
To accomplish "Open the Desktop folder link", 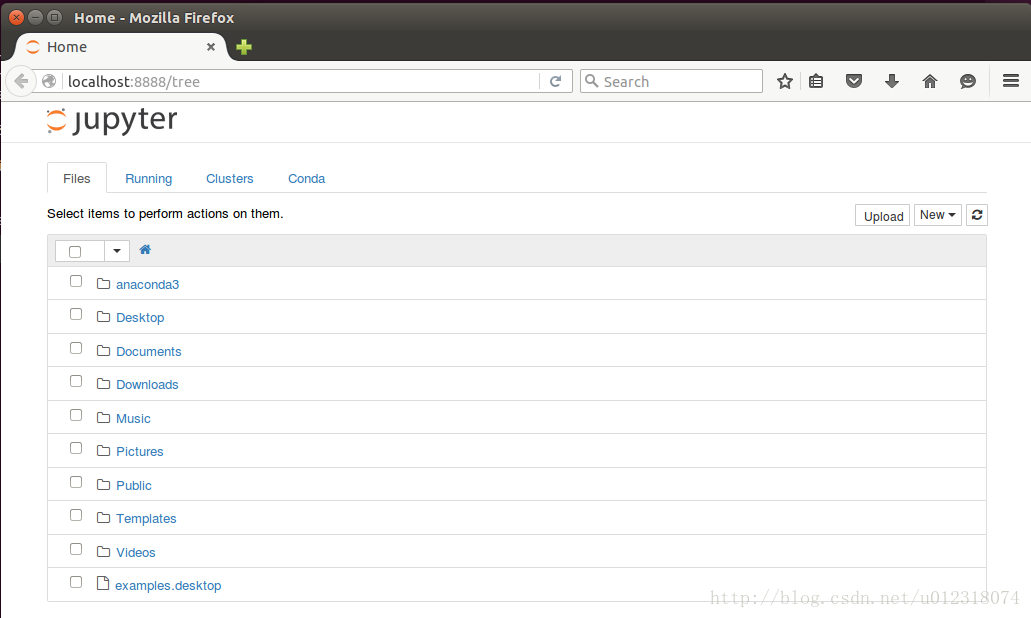I will click(140, 318).
